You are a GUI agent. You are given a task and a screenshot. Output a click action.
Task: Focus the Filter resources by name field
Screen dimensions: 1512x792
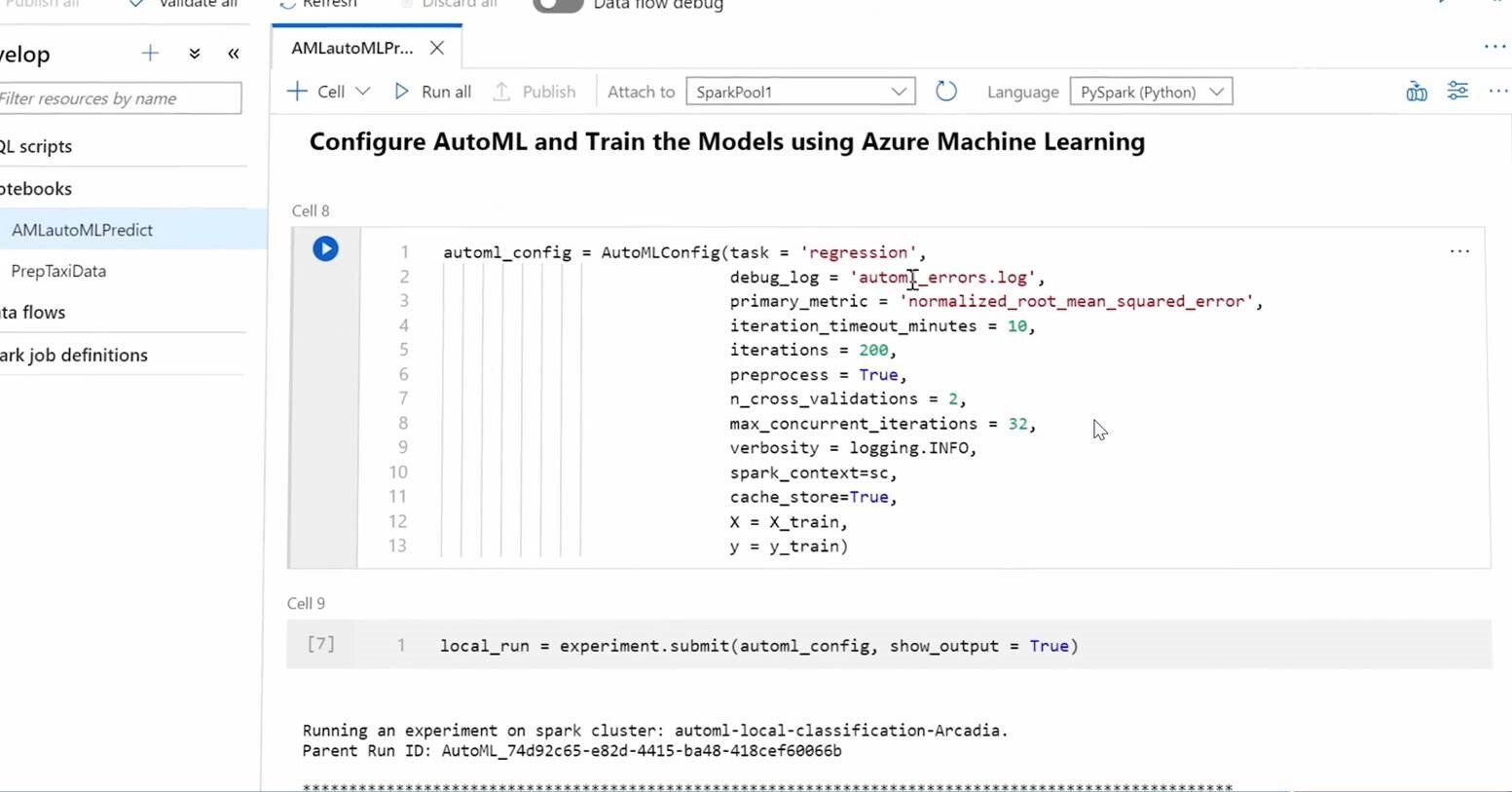[119, 98]
